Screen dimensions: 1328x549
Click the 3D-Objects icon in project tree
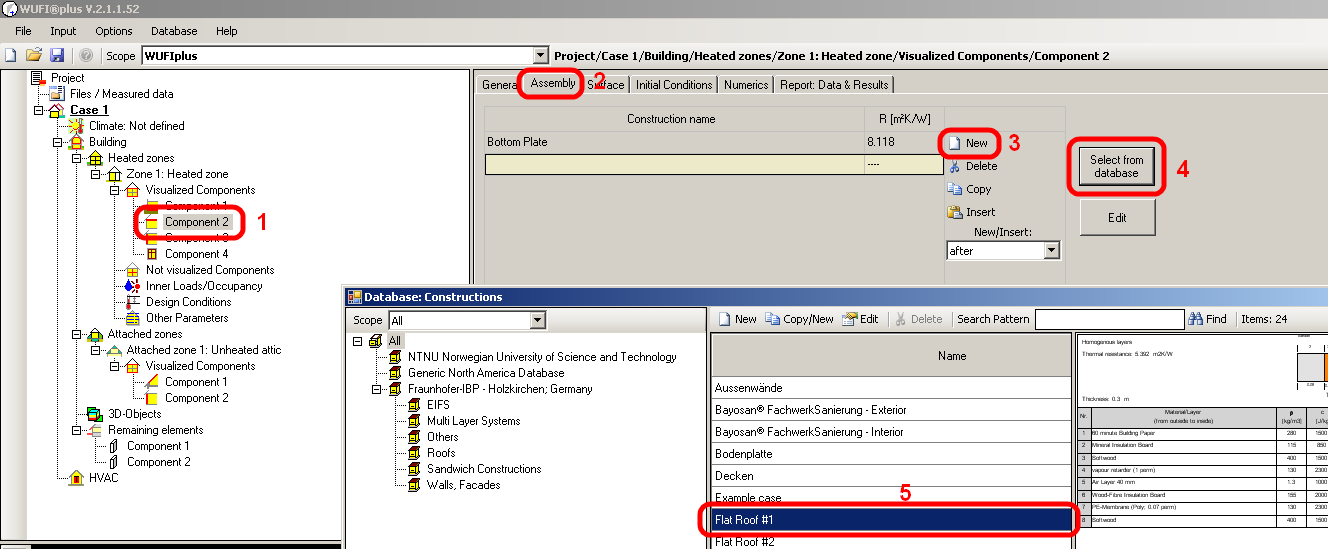[x=94, y=414]
